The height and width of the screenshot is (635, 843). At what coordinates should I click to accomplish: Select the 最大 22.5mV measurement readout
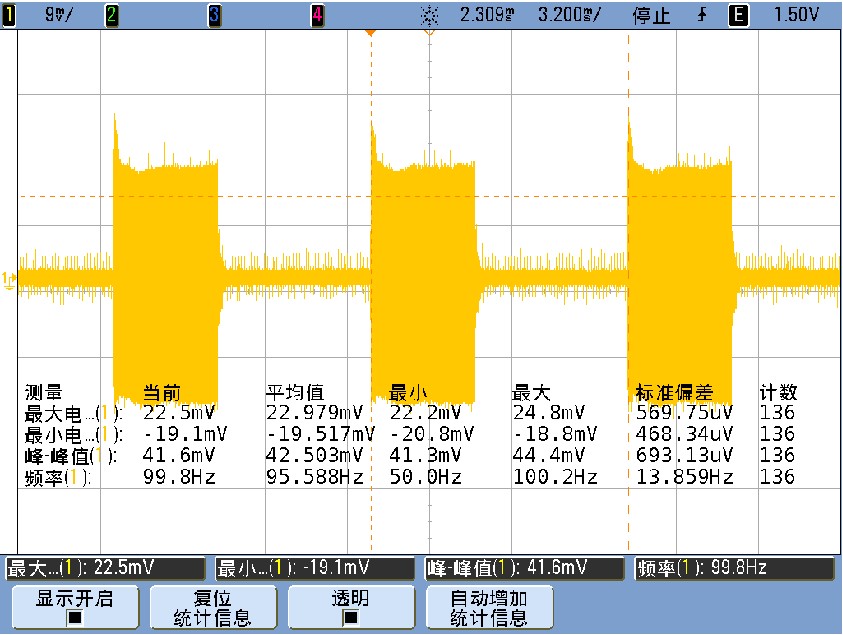point(105,569)
